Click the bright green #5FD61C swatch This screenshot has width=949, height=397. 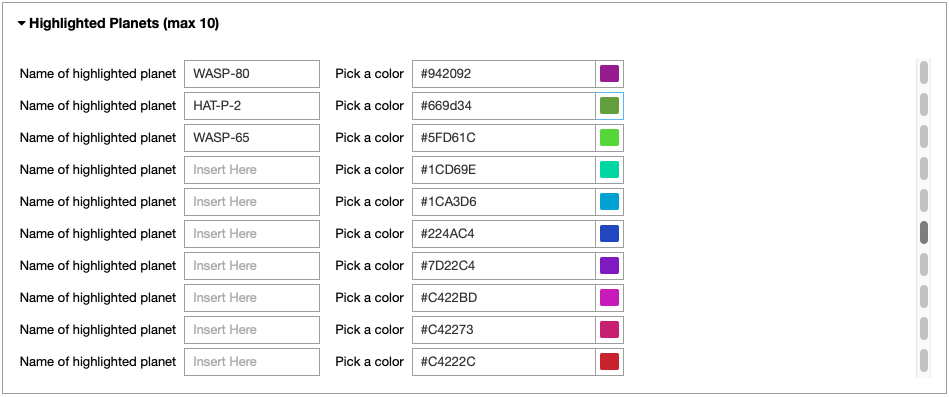tap(609, 138)
